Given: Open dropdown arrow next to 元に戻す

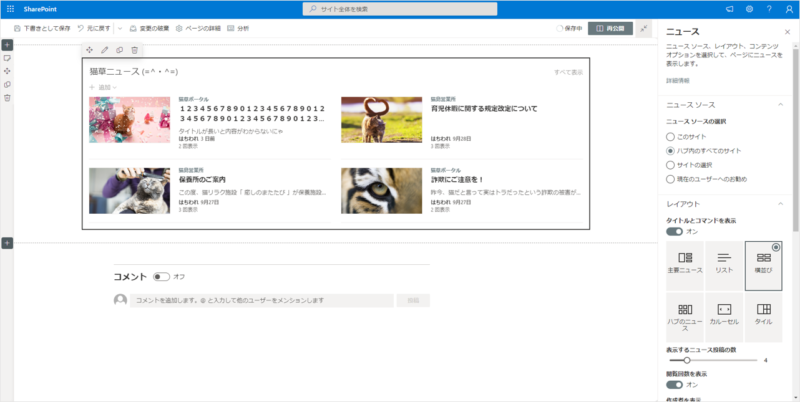Looking at the screenshot, I should pos(119,29).
